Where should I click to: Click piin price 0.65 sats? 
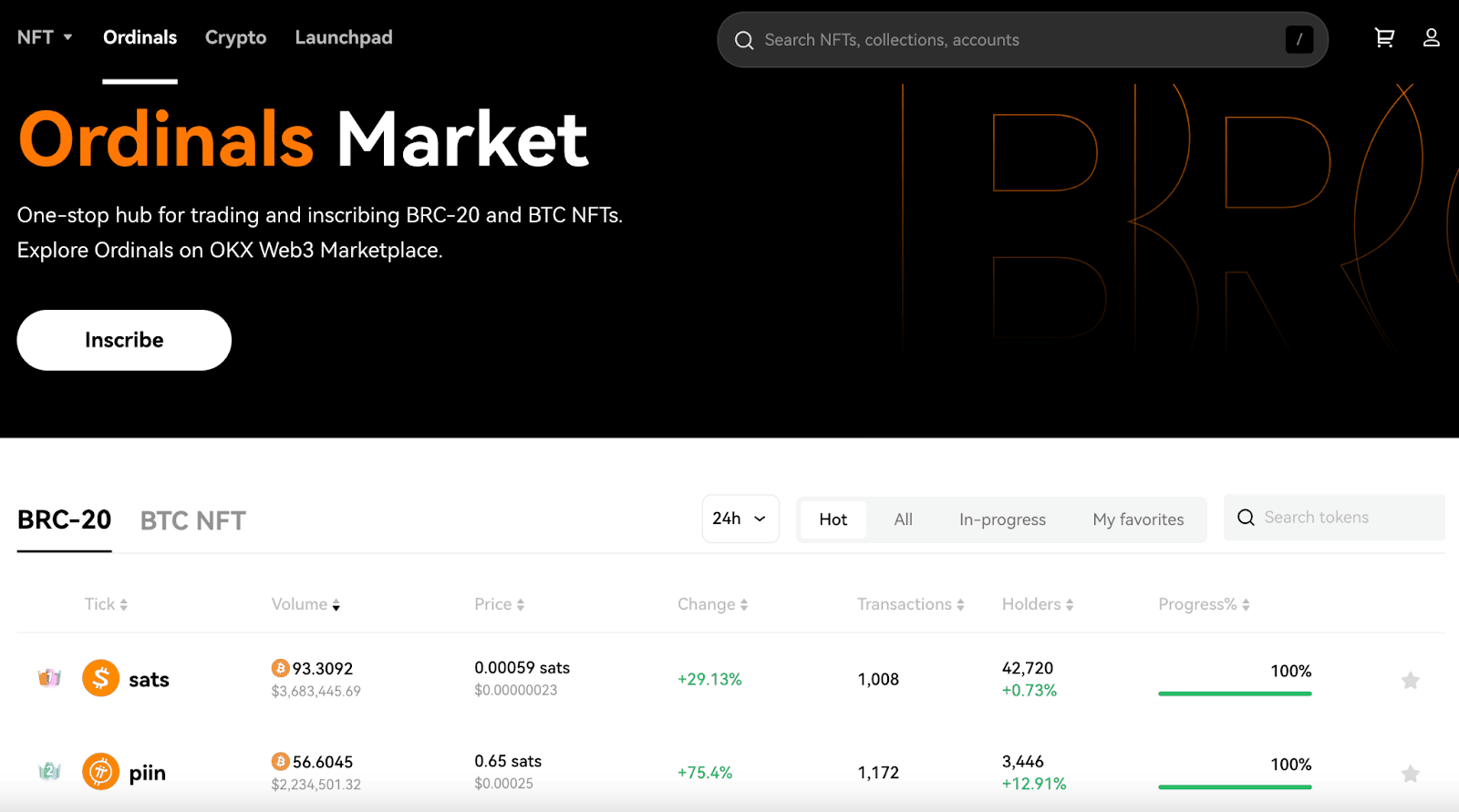coord(508,761)
